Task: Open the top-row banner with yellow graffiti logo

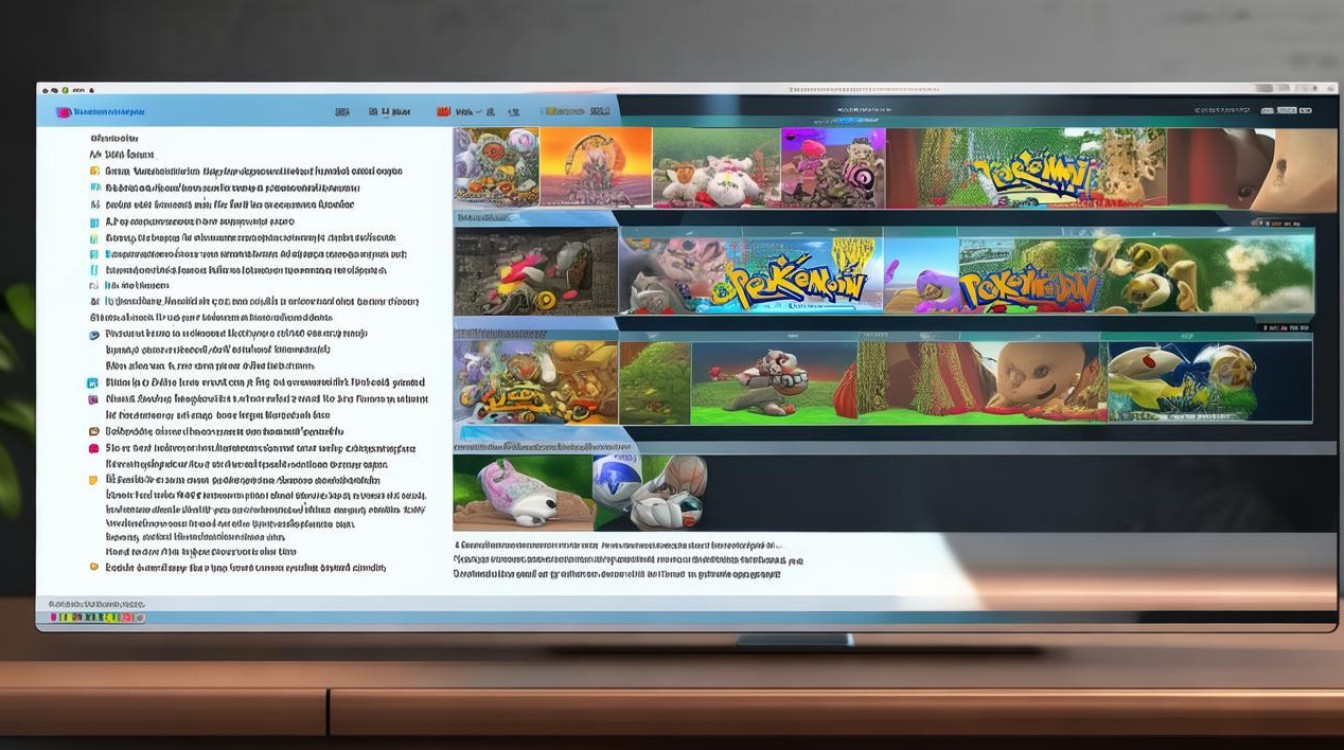Action: 1027,168
